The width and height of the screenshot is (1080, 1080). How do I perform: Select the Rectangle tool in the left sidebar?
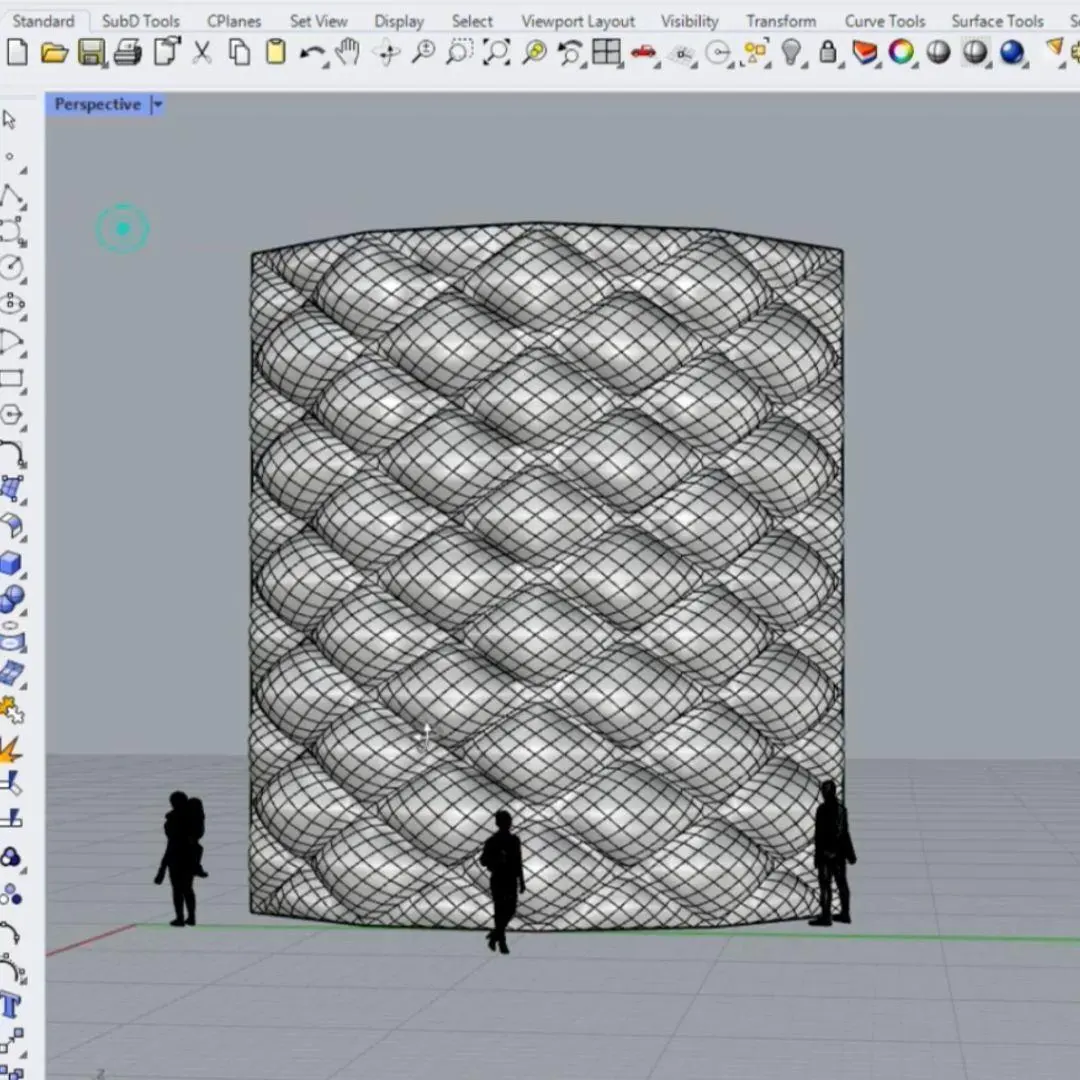point(11,379)
